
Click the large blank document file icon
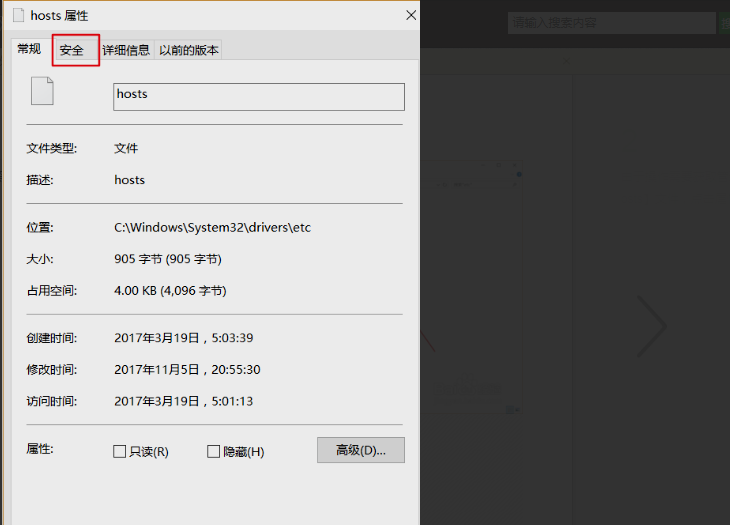(42, 91)
